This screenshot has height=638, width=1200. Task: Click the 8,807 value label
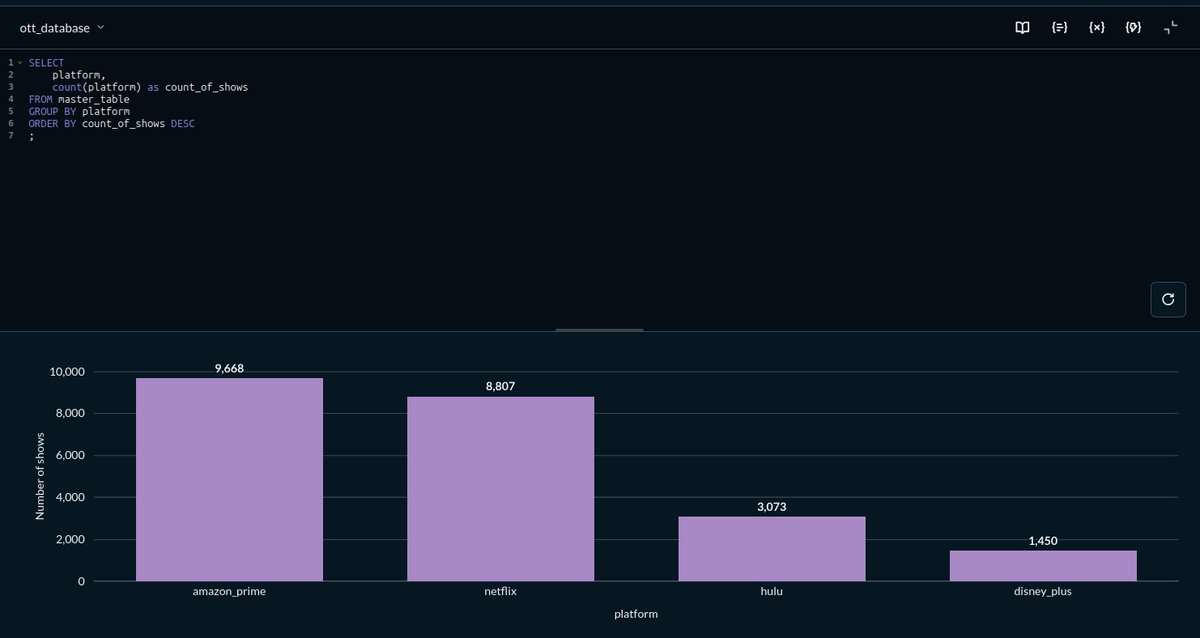click(500, 386)
